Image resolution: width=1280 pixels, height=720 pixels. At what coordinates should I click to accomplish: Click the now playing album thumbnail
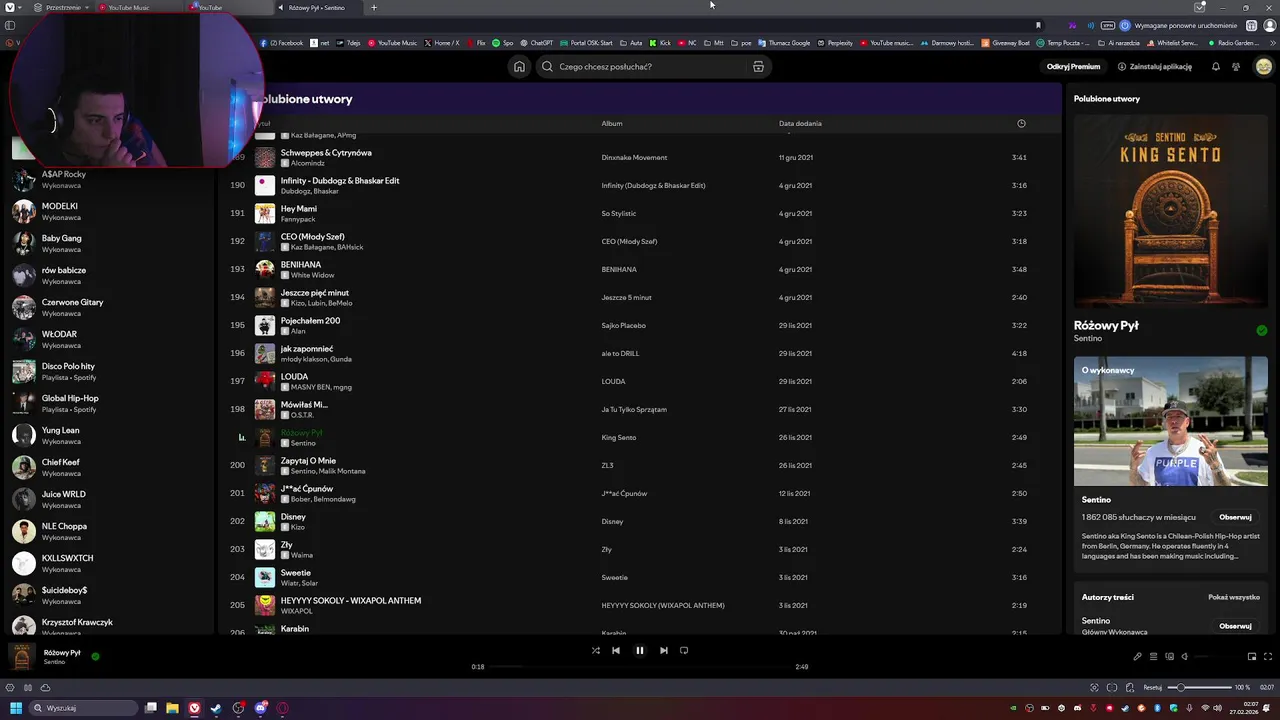point(22,657)
